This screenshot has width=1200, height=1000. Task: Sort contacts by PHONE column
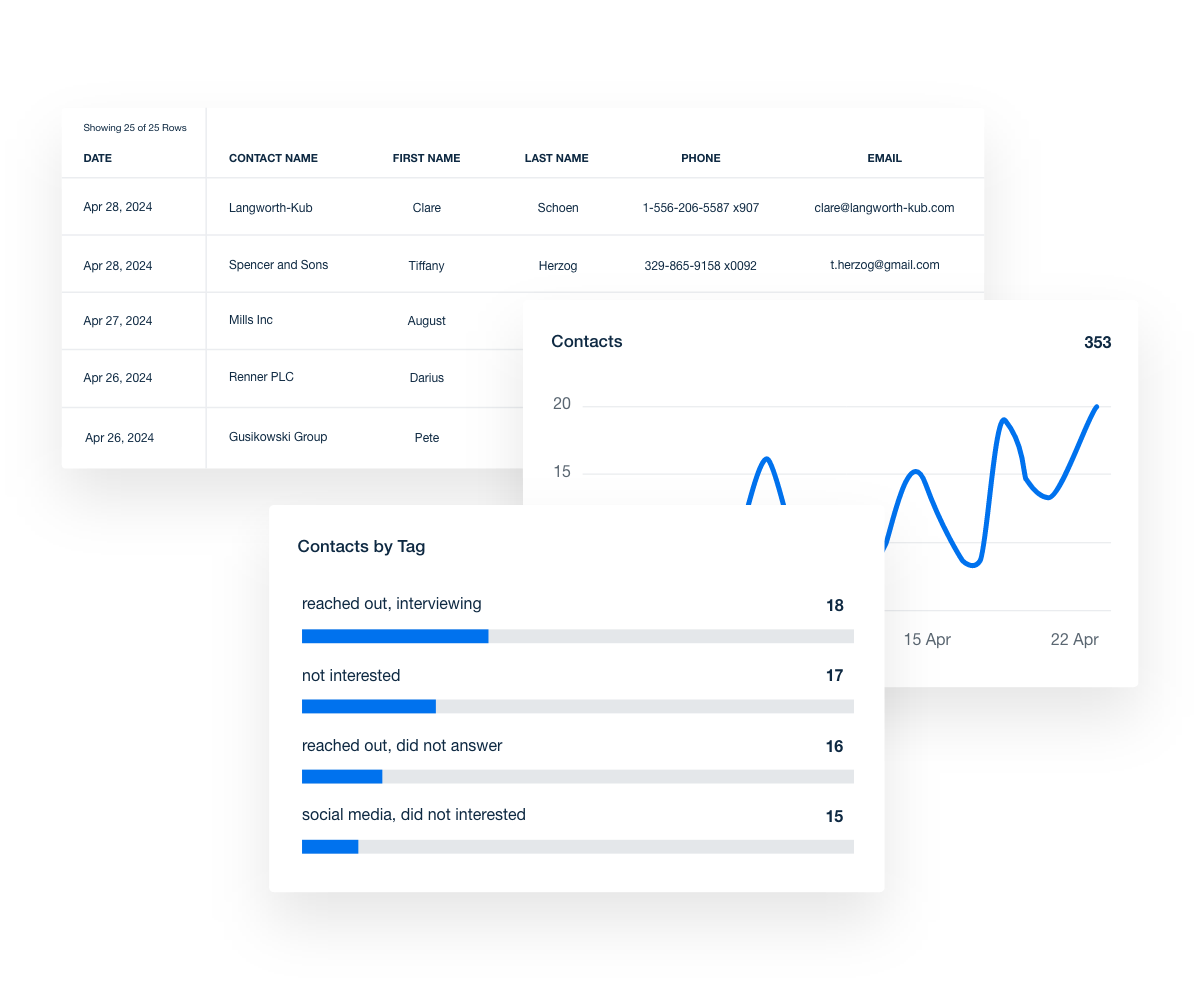pos(700,158)
